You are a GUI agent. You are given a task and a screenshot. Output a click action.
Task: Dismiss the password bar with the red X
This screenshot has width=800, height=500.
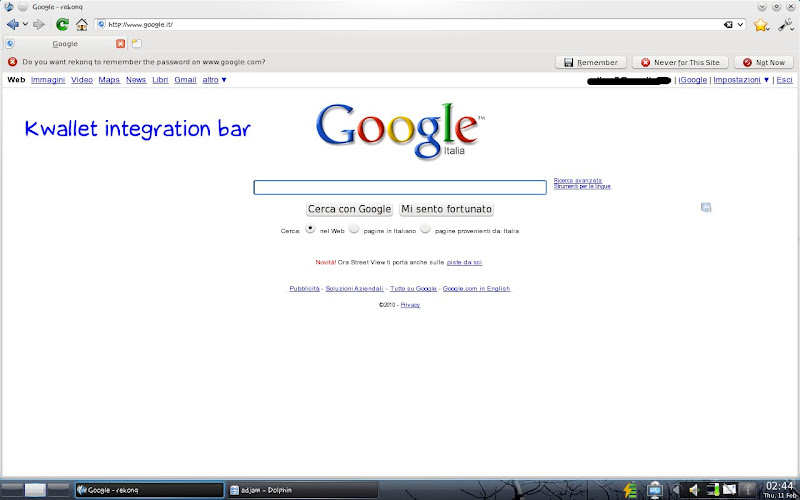[12, 62]
